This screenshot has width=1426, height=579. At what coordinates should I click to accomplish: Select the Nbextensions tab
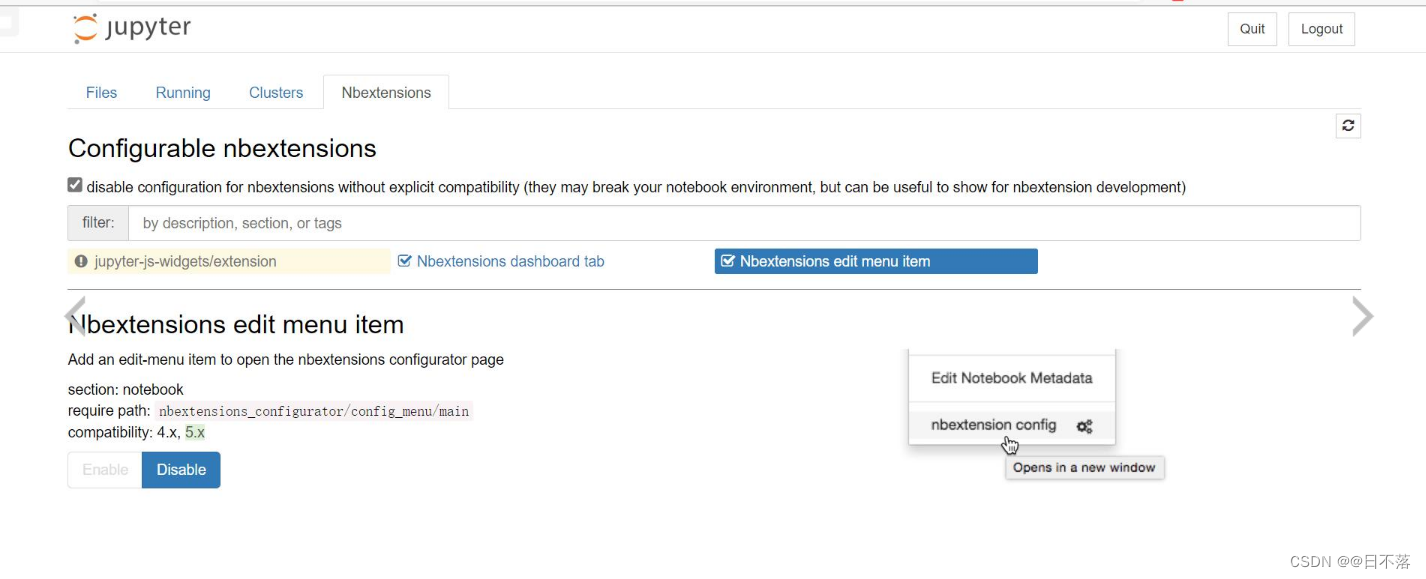click(x=386, y=92)
